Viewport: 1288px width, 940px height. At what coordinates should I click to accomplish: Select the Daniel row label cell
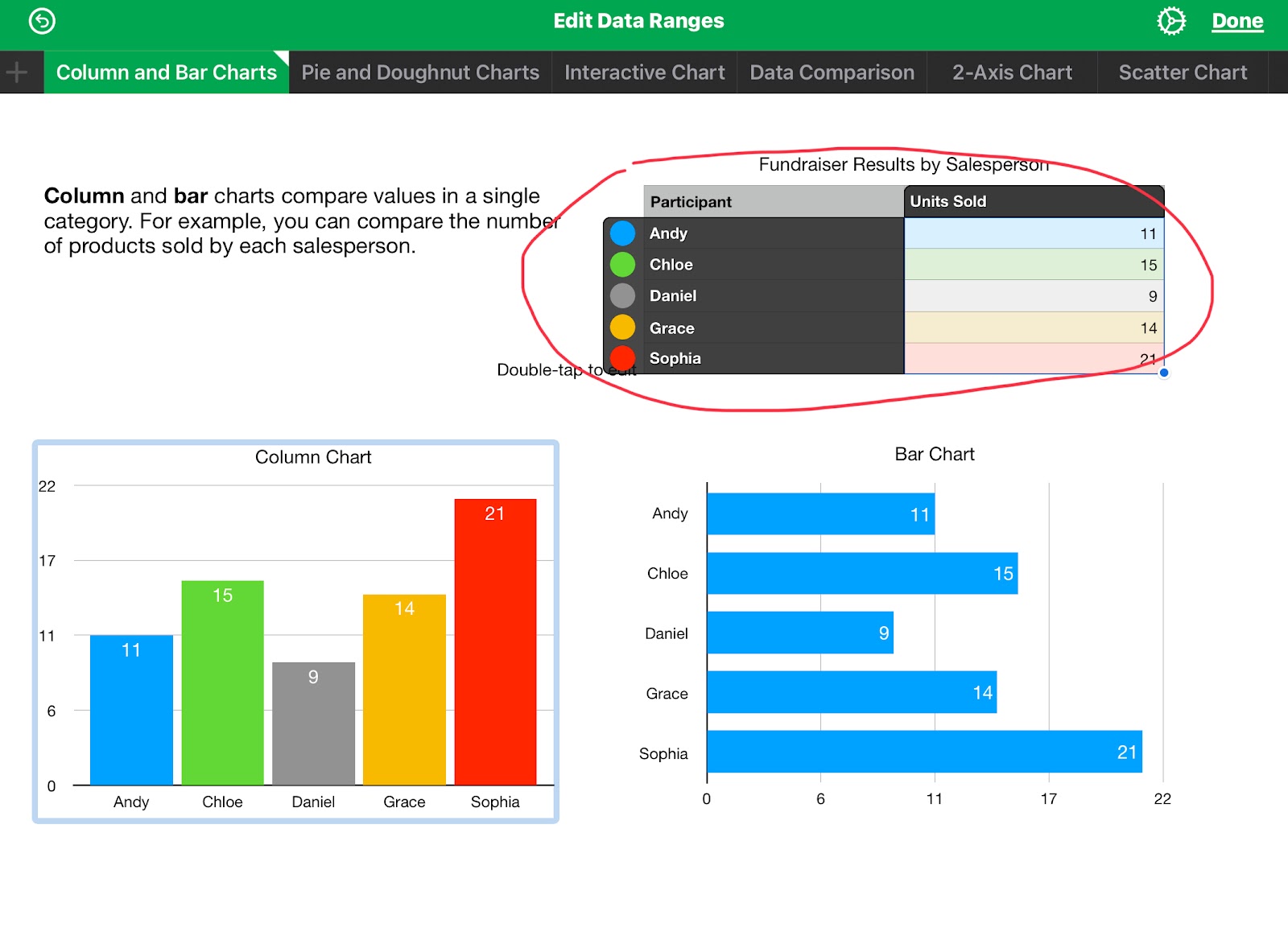coord(774,296)
